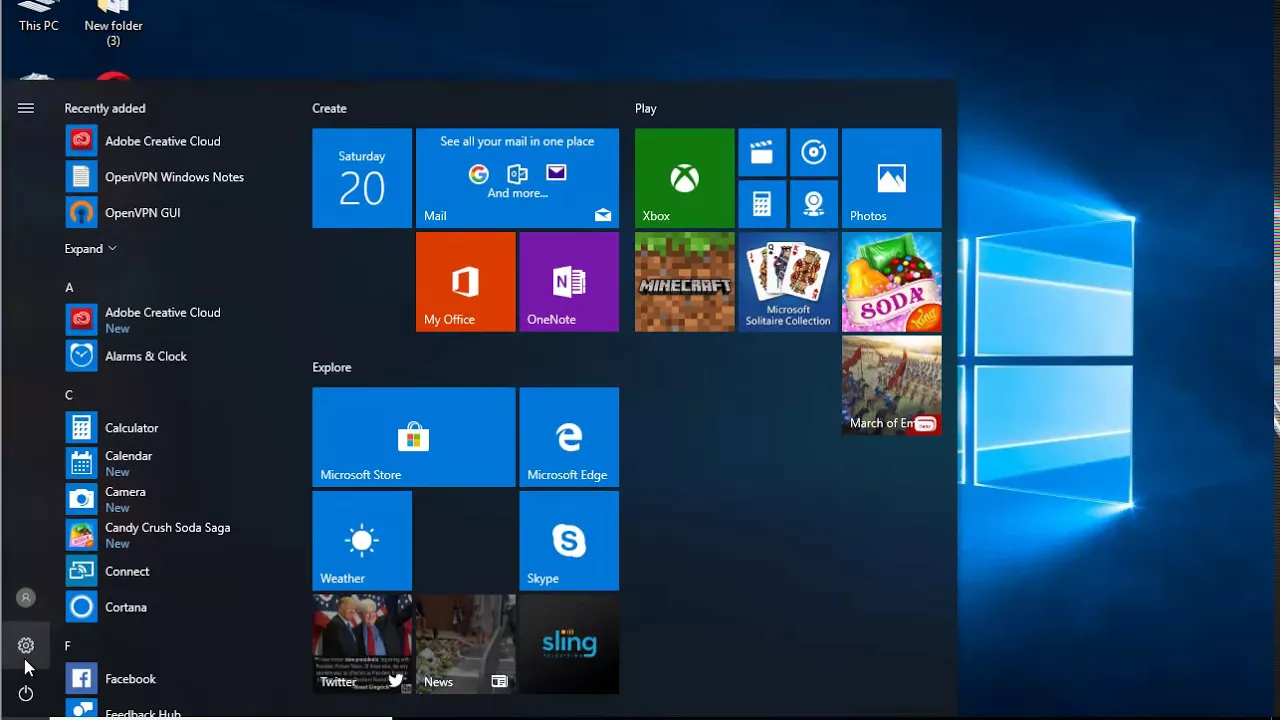Open Sling Television tile
Screen dimensions: 1280x720
(x=569, y=644)
